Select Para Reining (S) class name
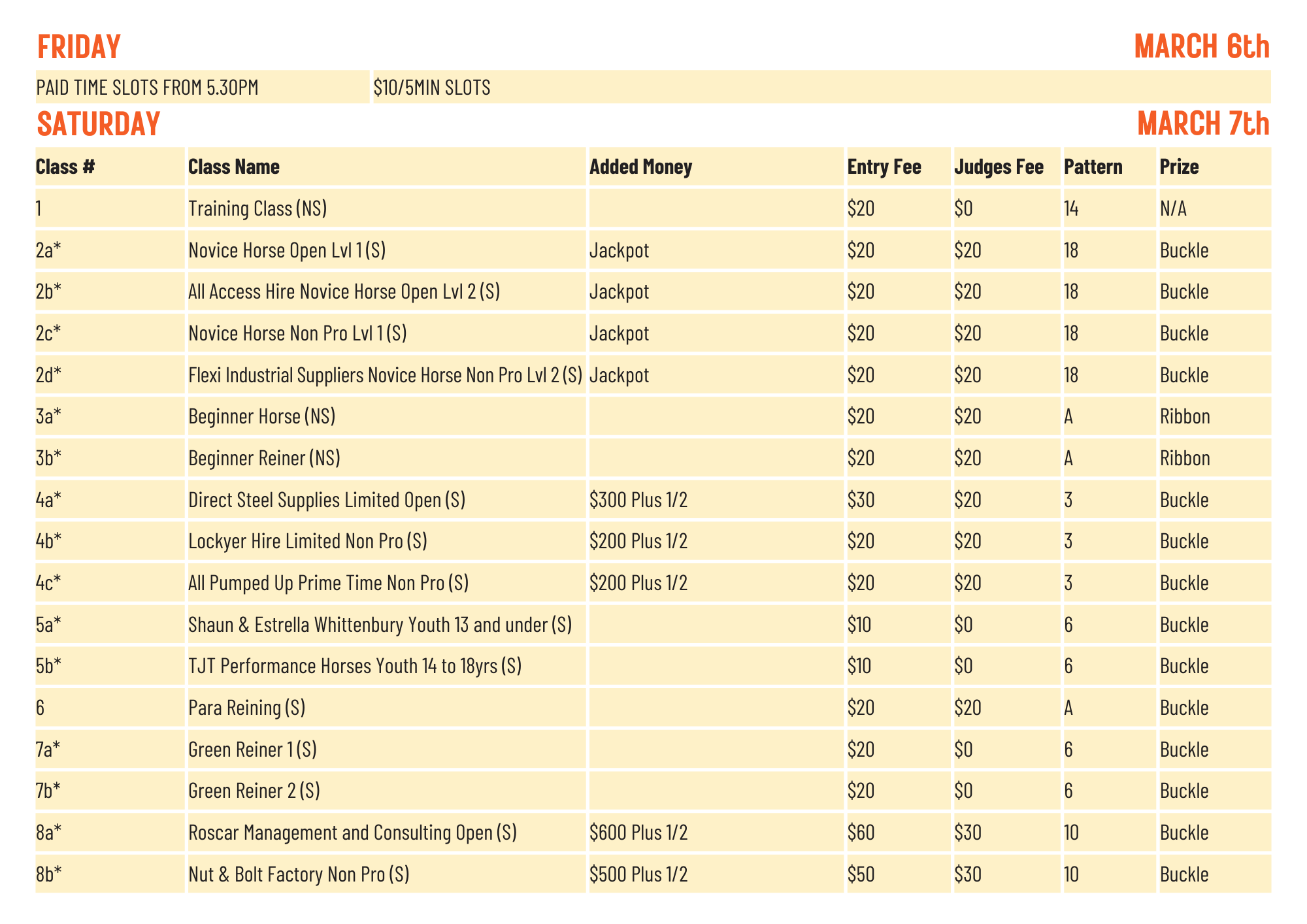Image resolution: width=1307 pixels, height=924 pixels. point(246,708)
